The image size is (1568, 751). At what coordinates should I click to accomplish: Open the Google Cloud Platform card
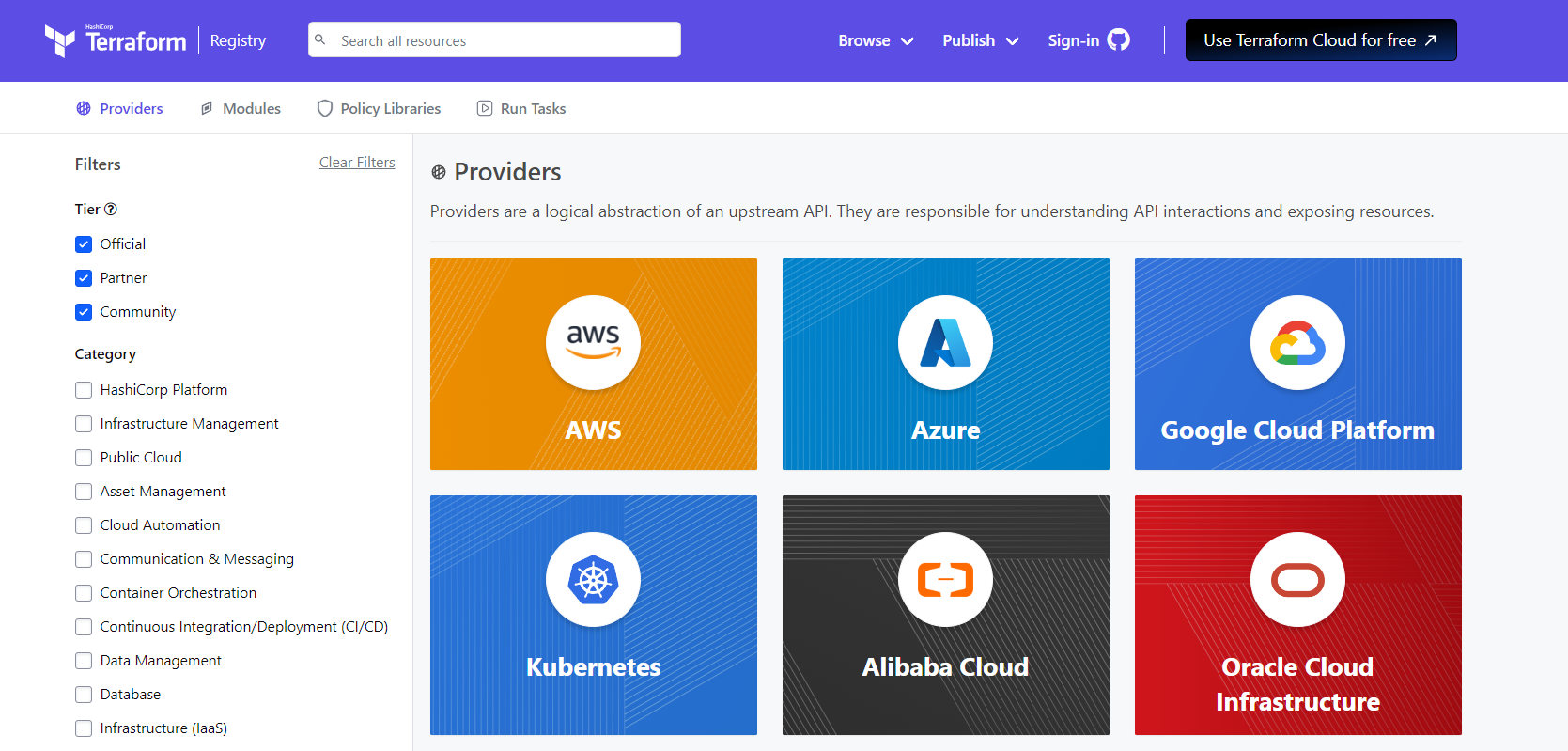coord(1298,364)
